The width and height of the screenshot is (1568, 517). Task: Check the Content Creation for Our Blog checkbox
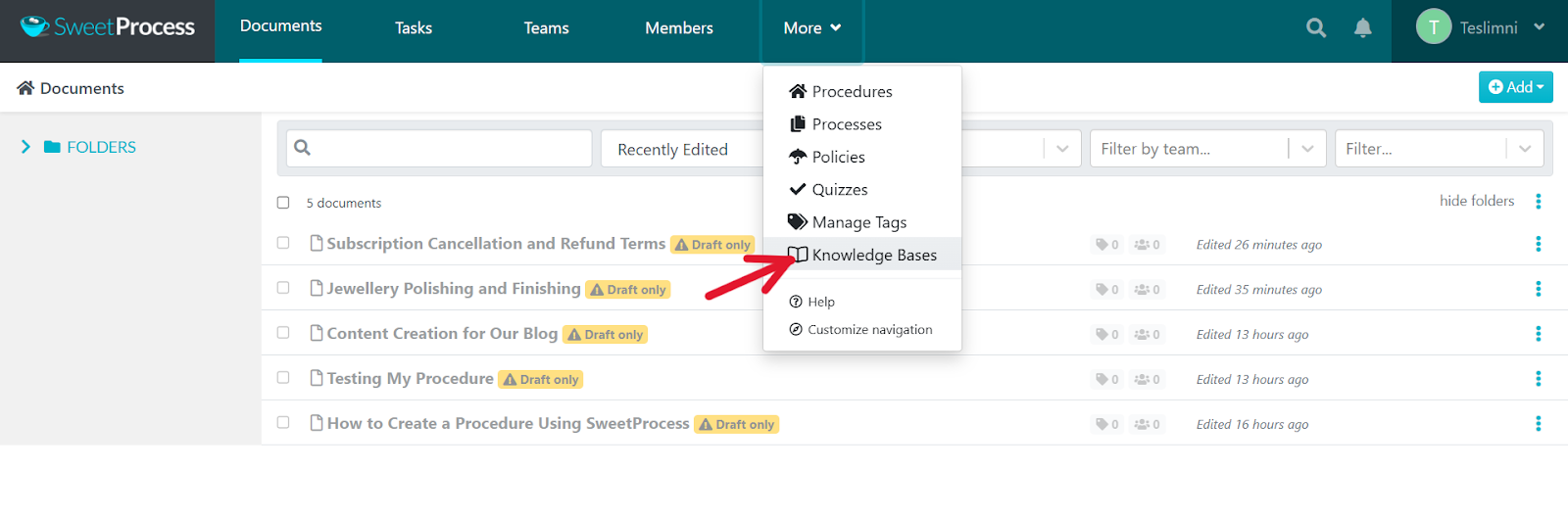283,333
